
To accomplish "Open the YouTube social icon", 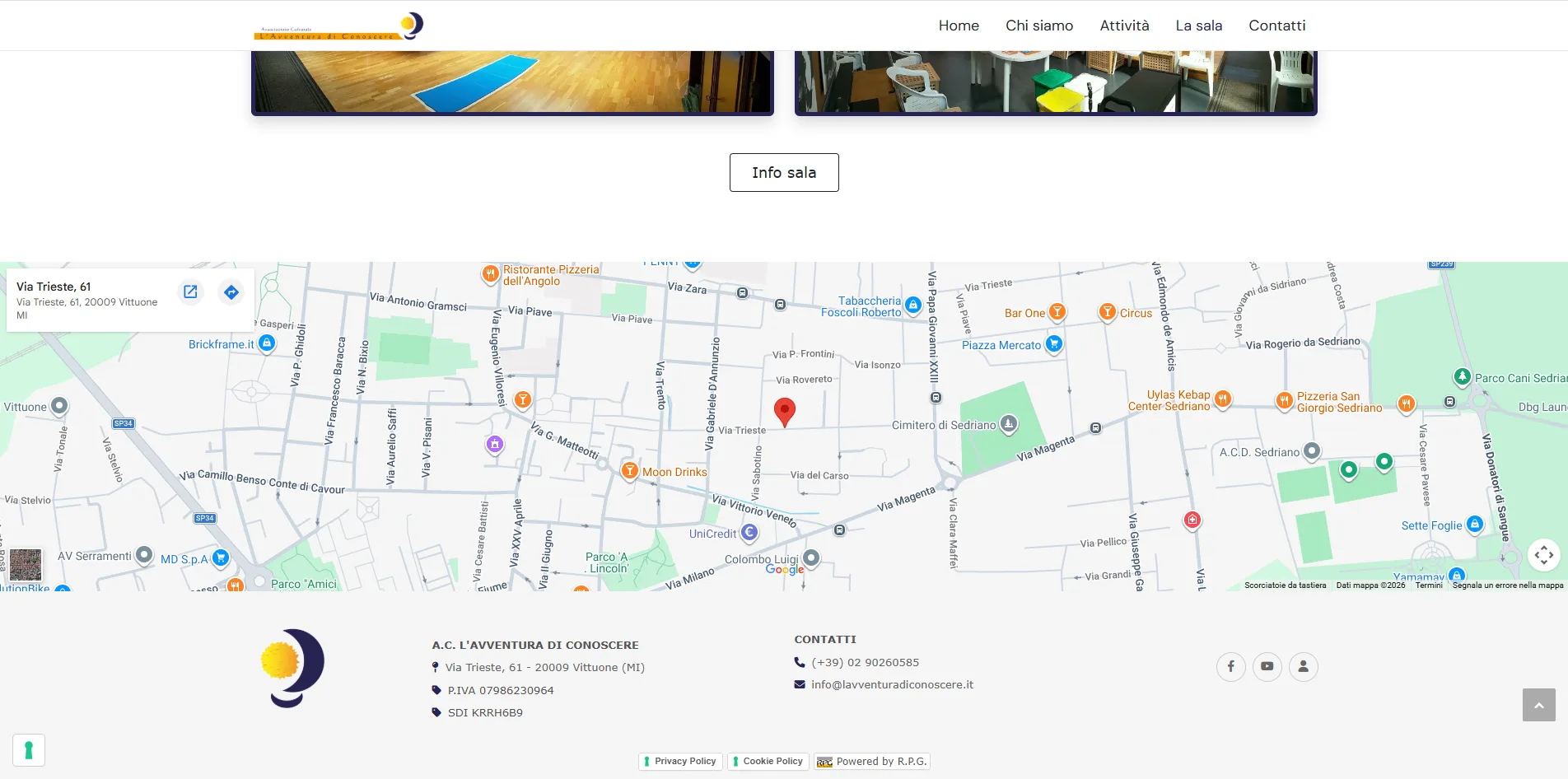I will pos(1267,666).
